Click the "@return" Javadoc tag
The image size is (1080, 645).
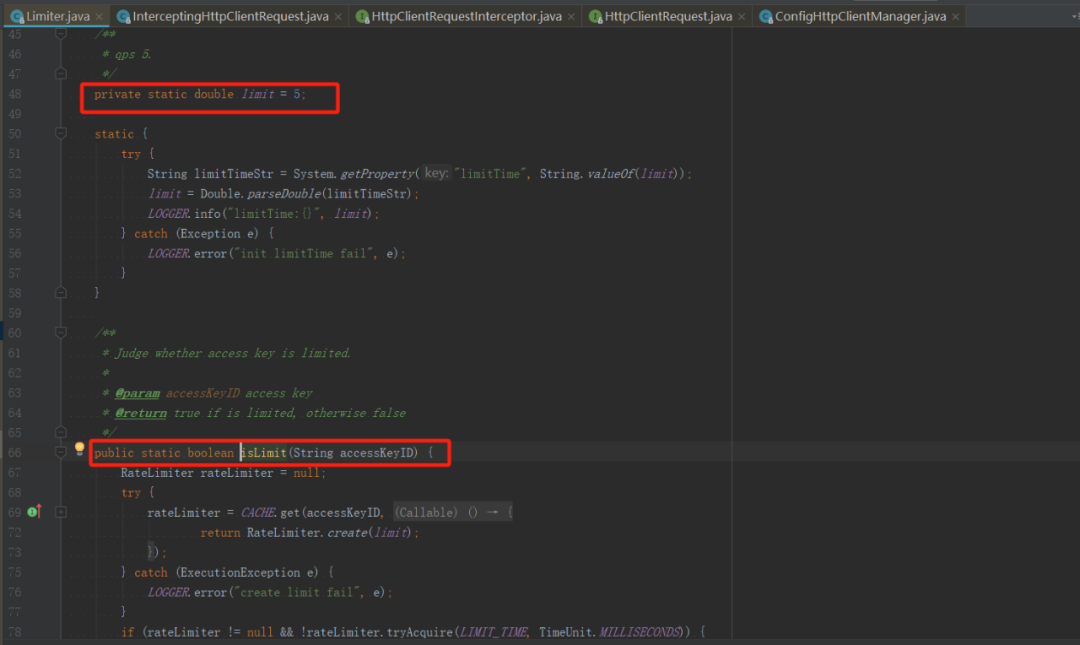[141, 413]
